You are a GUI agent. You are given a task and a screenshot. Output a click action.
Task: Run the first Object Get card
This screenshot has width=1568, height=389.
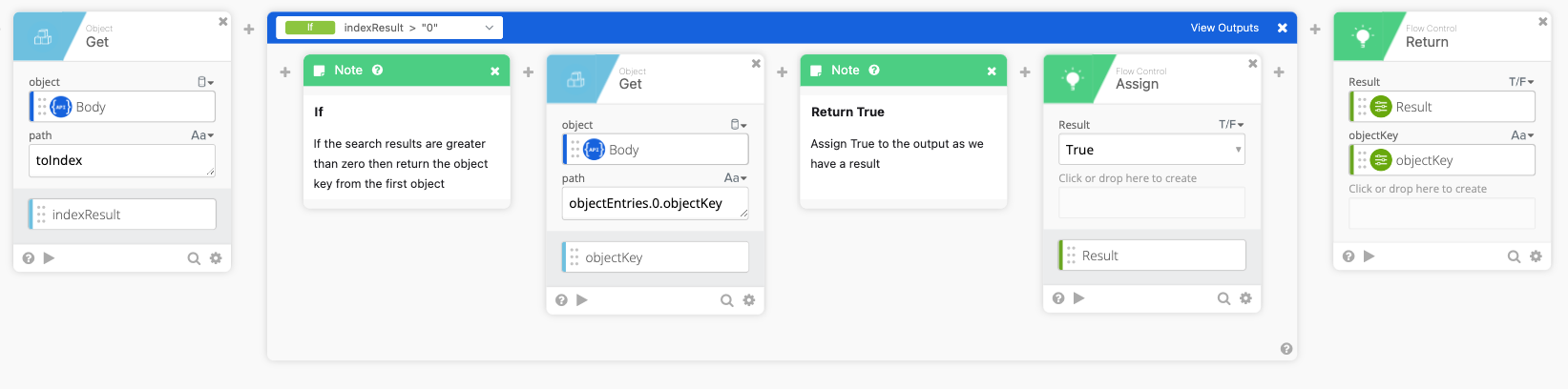pyautogui.click(x=50, y=258)
